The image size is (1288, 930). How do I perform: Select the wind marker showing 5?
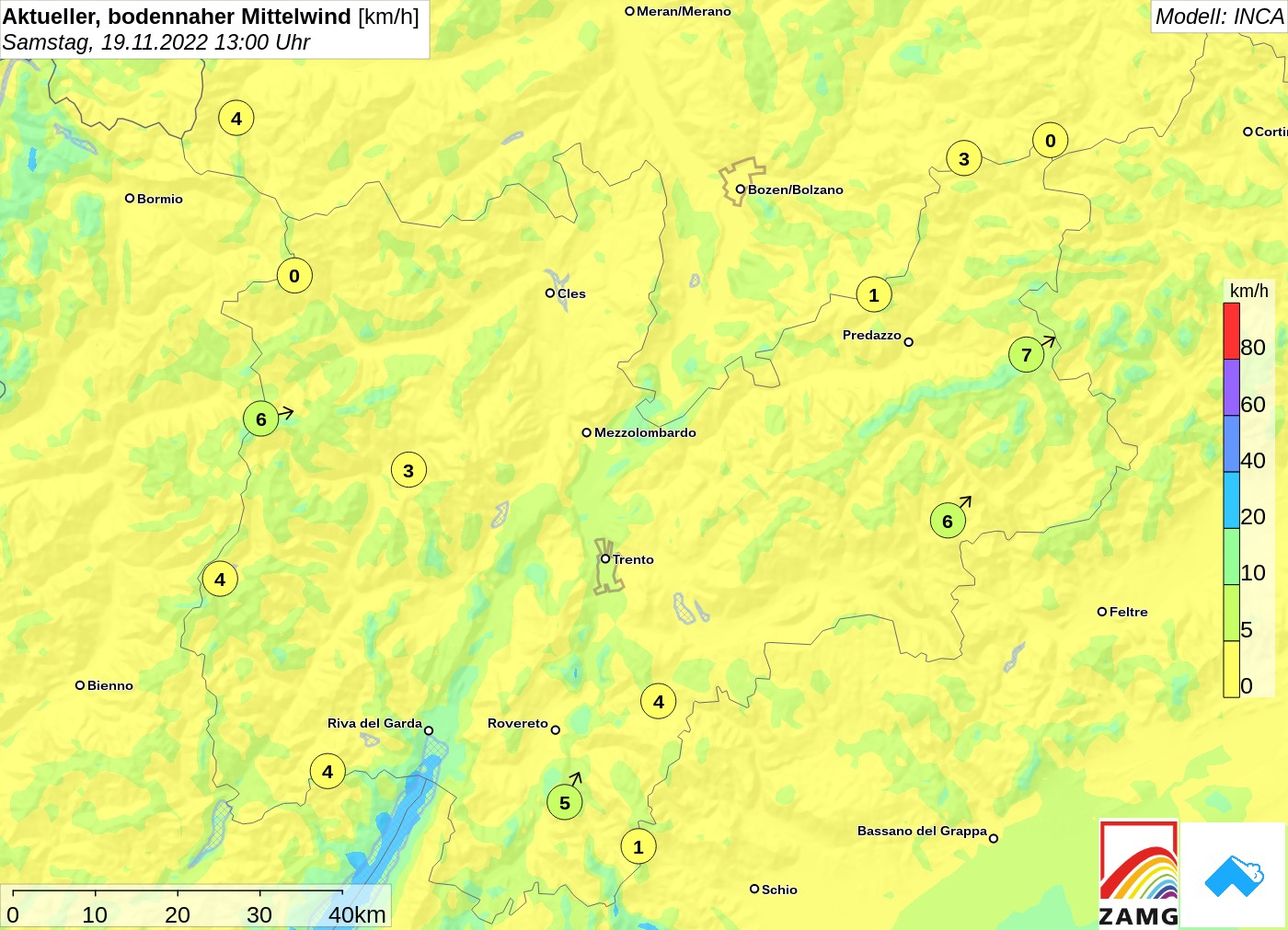point(565,803)
